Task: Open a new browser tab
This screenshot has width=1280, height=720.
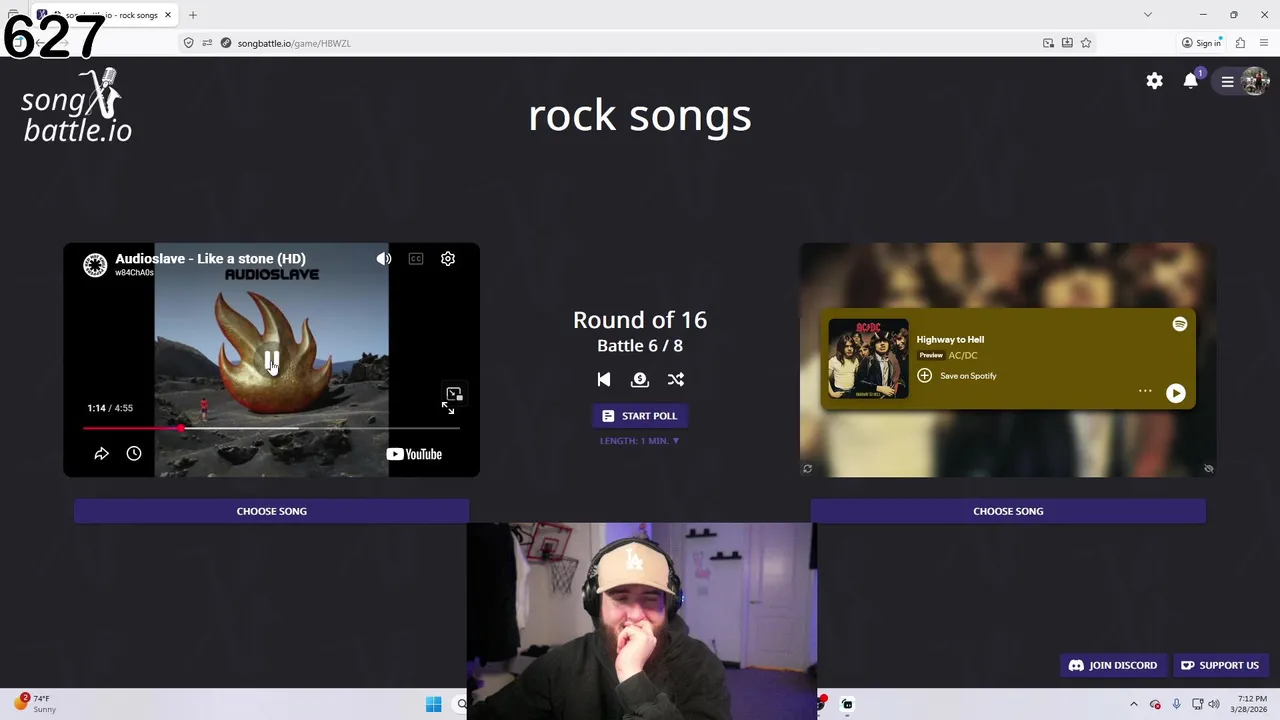Action: coord(192,15)
